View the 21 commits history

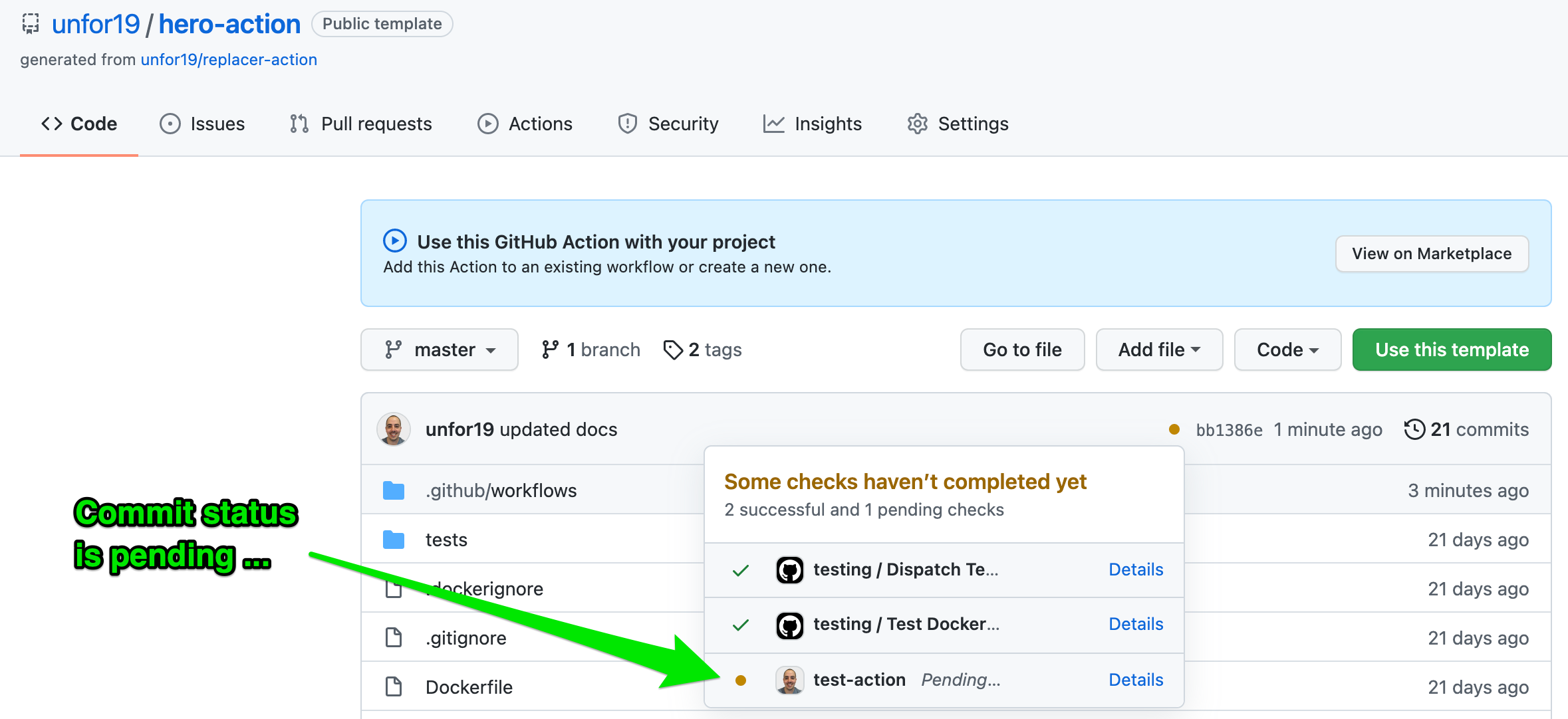(x=1467, y=429)
